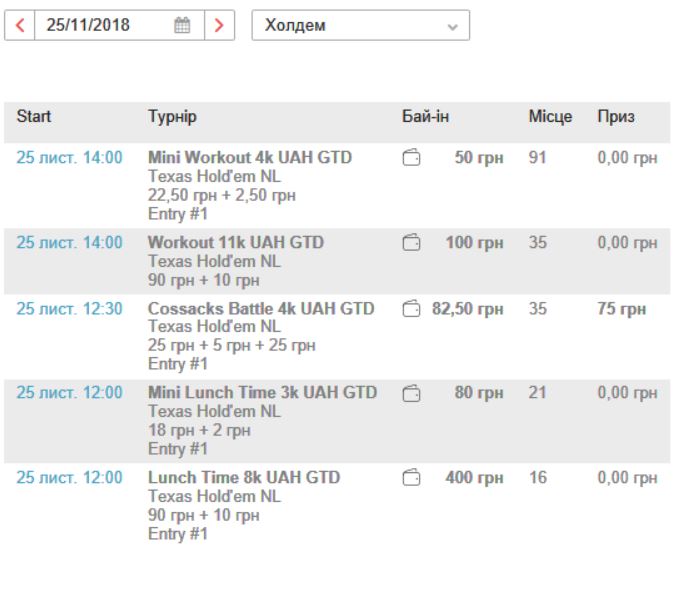Open the calendar date picker icon
Viewport: 683px width, 597px height.
click(x=182, y=25)
